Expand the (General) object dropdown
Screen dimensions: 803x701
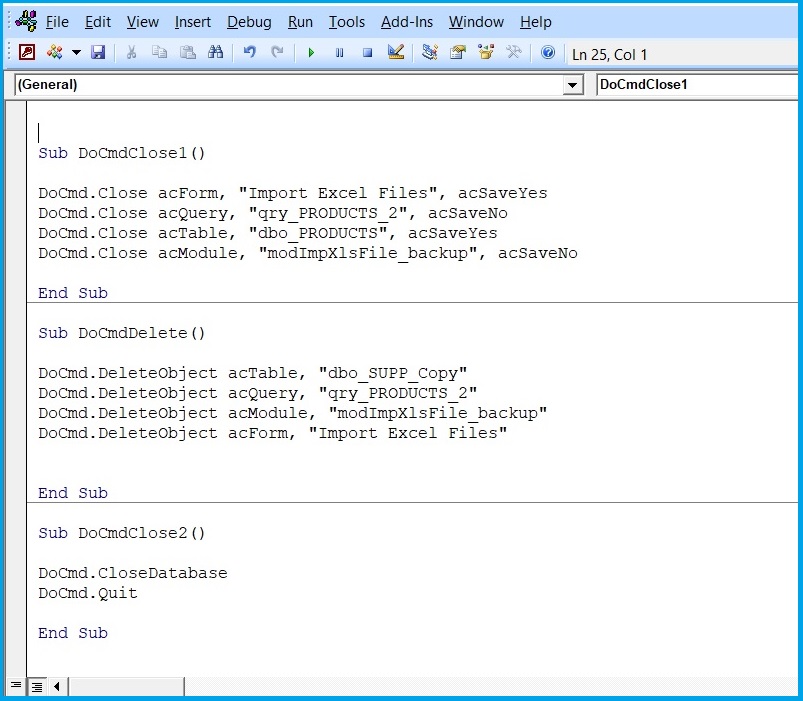[573, 86]
